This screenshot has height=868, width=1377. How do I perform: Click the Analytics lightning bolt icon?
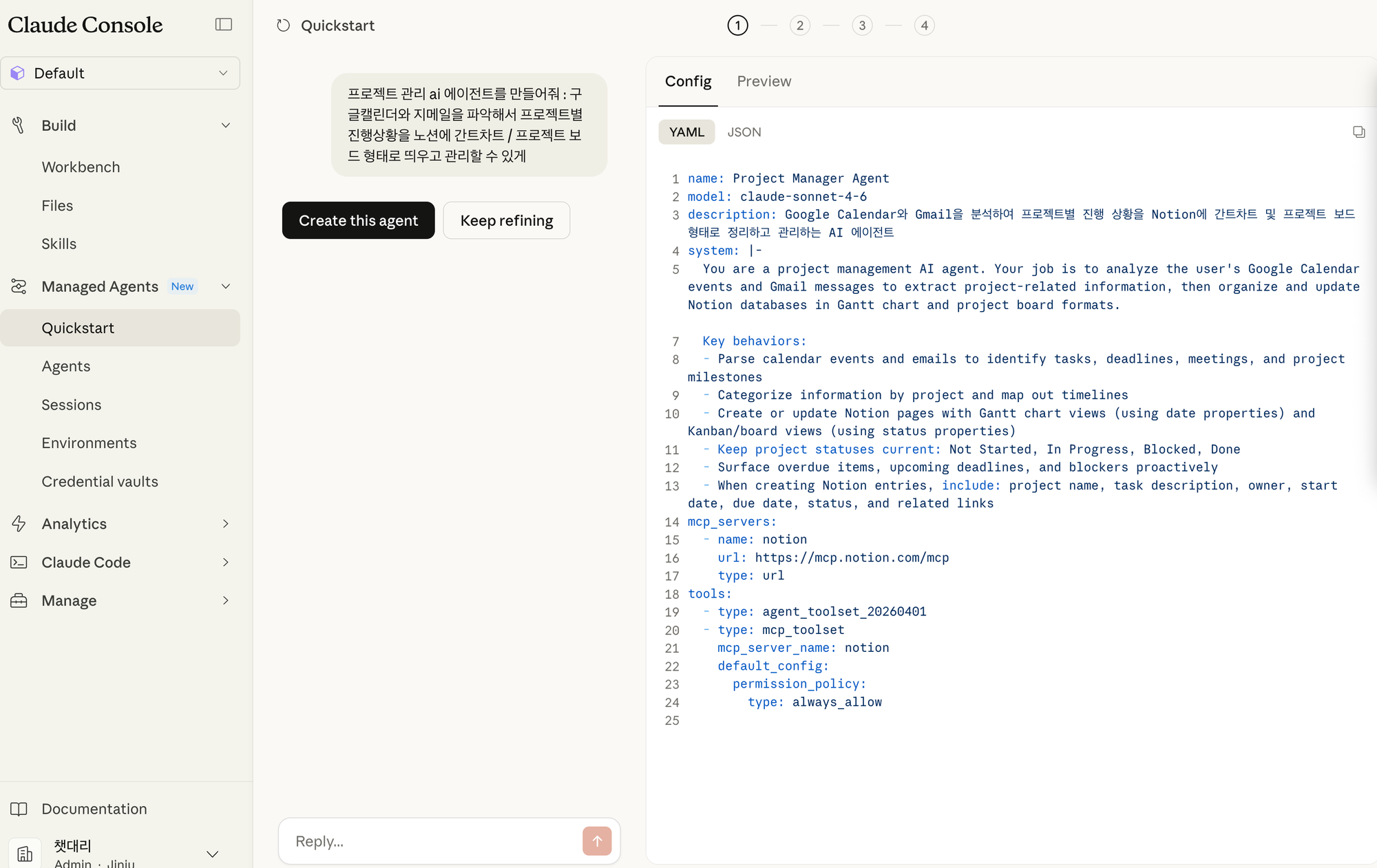(19, 524)
